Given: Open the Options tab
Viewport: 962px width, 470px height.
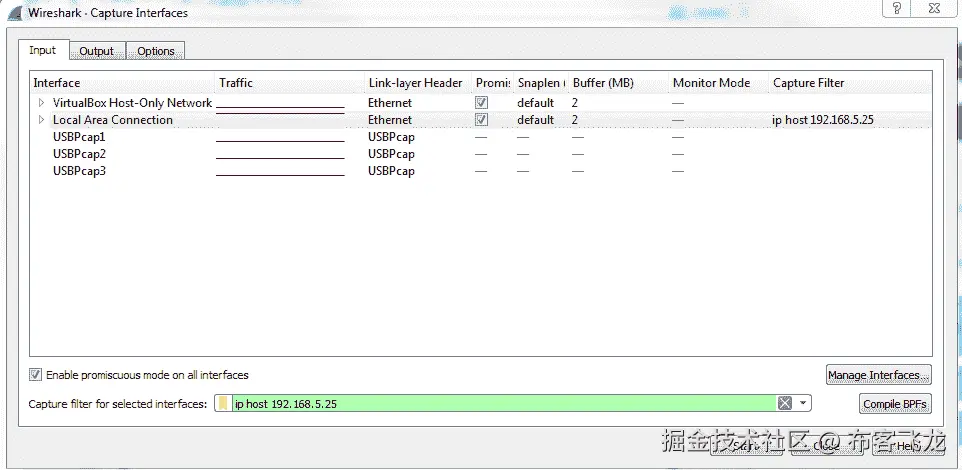Looking at the screenshot, I should pyautogui.click(x=156, y=51).
